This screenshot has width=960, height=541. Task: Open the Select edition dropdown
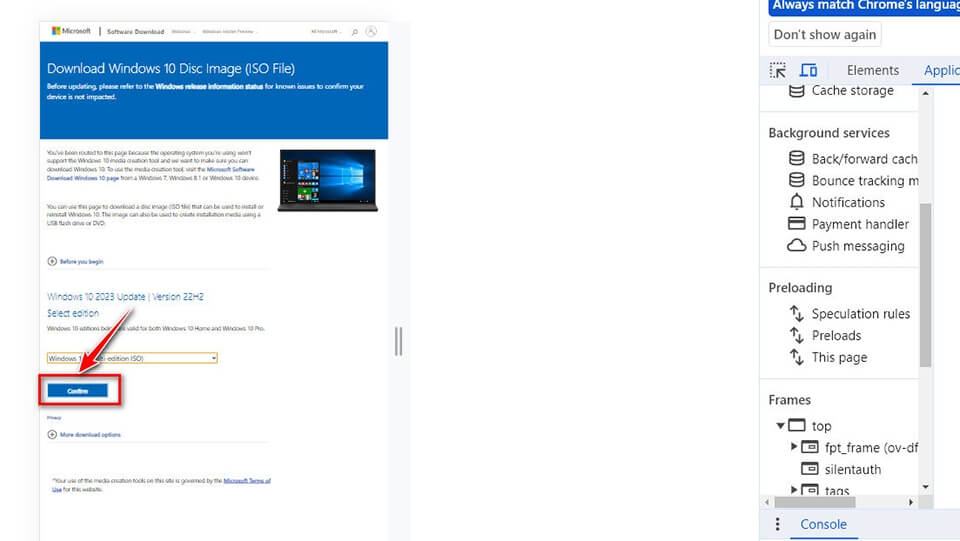coord(132,358)
